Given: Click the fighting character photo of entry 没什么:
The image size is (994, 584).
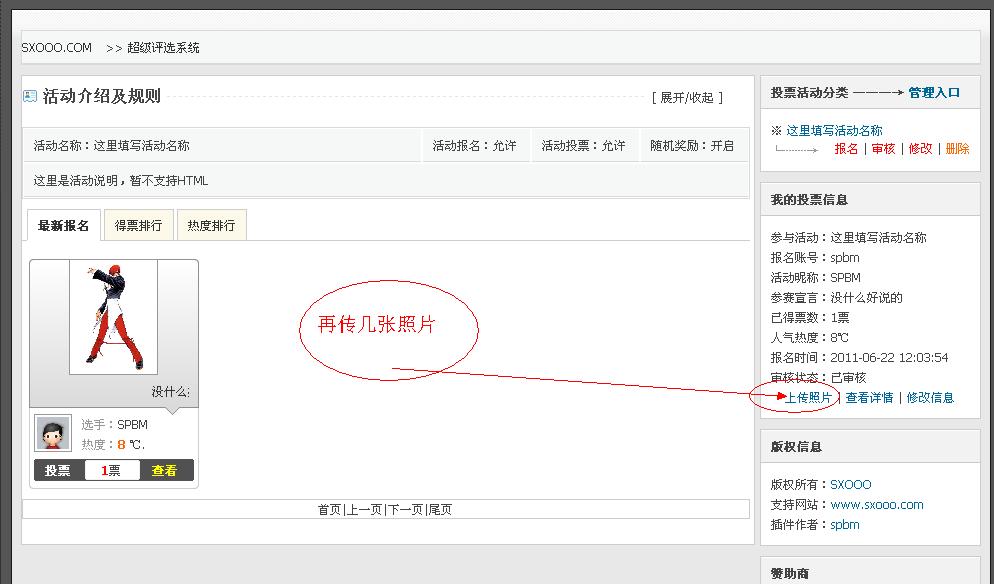Looking at the screenshot, I should click(113, 318).
